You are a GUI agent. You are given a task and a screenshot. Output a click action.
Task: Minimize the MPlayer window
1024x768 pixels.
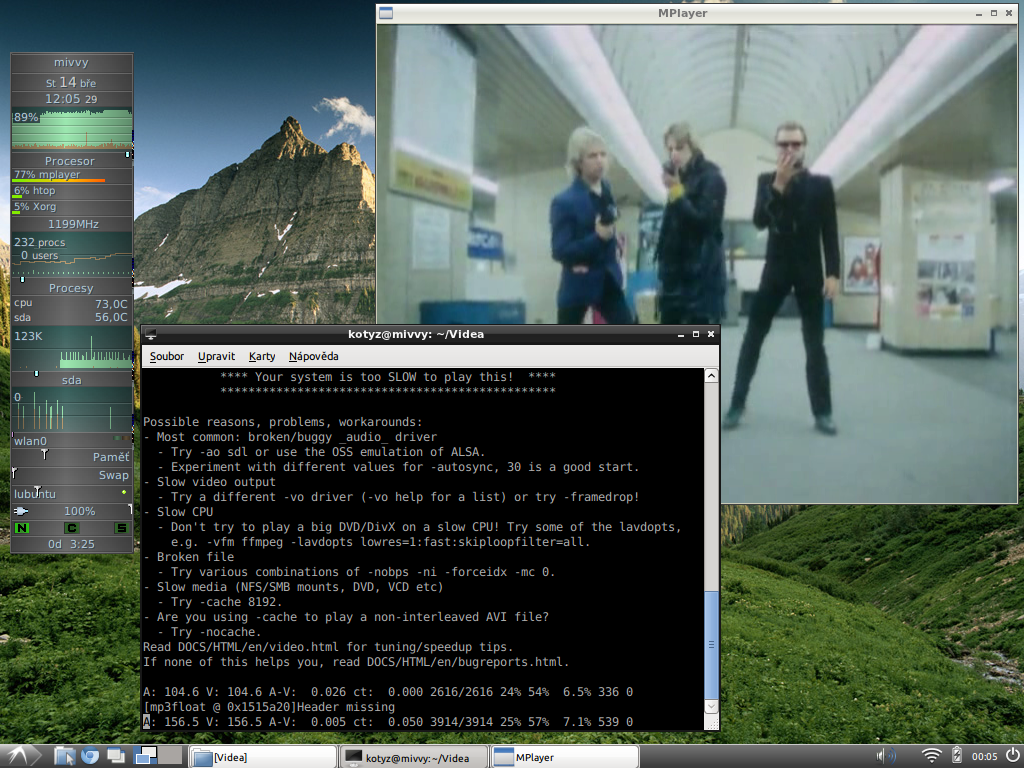pyautogui.click(x=979, y=13)
